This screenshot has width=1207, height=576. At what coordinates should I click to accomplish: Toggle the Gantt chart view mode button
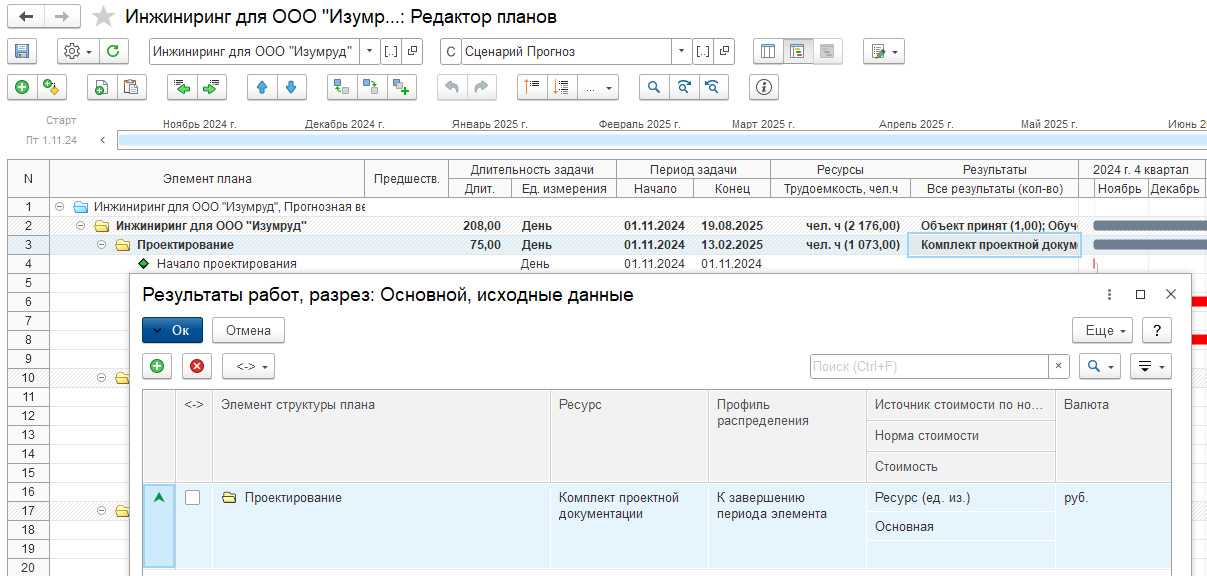point(797,51)
